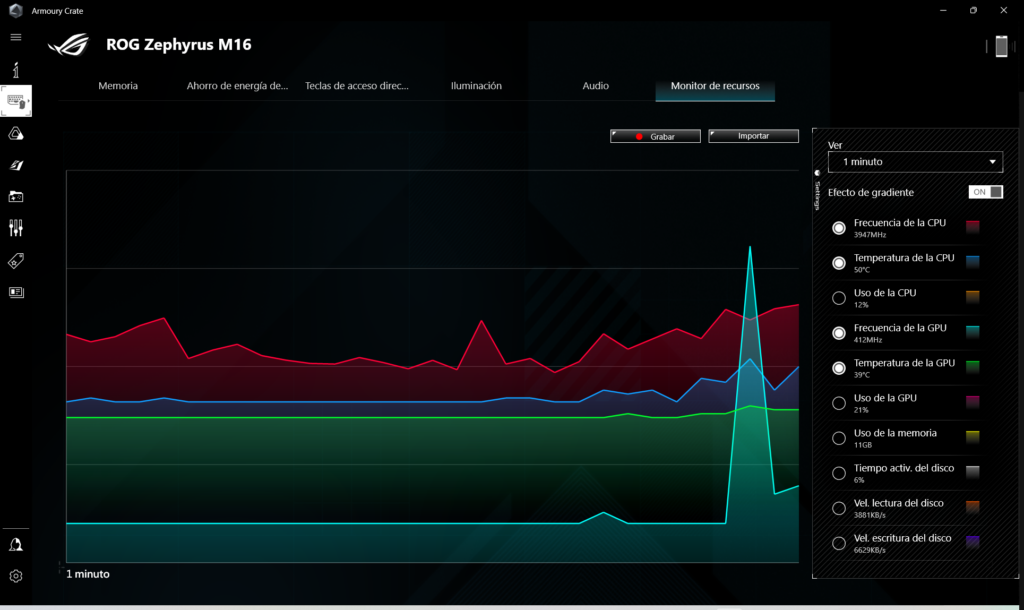
Task: Click the '12%' CPU usage value
Action: coord(861,305)
